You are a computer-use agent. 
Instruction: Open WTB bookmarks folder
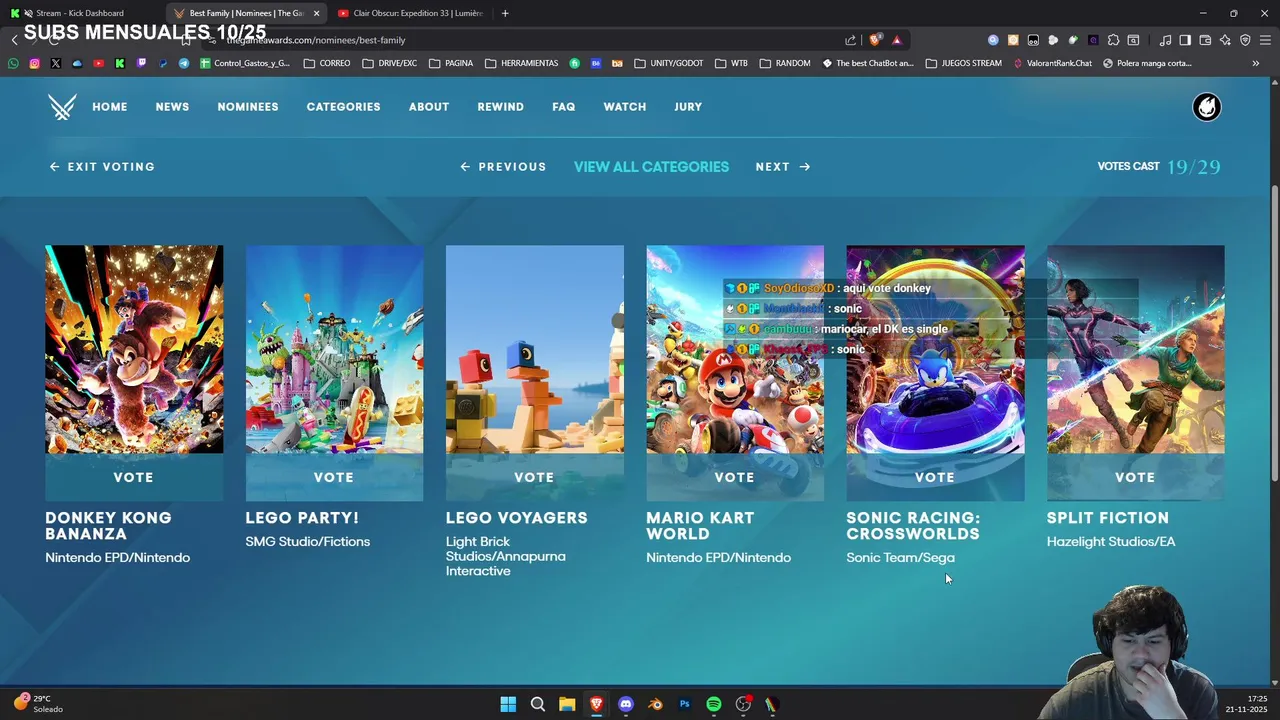[731, 63]
